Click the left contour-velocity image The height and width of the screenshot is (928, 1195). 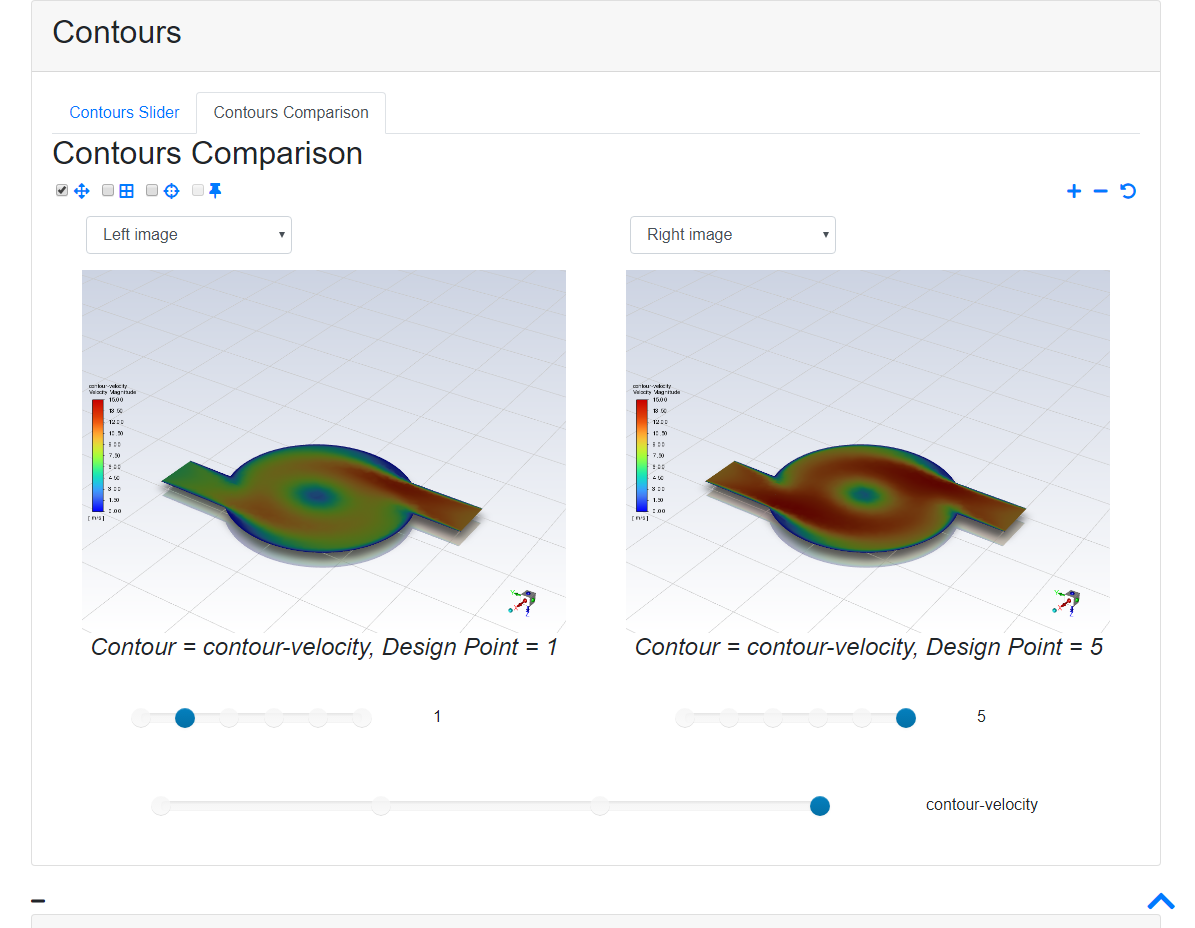[x=323, y=450]
